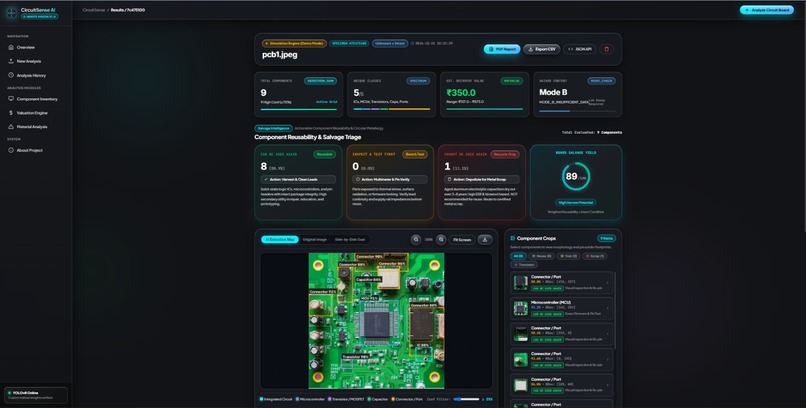Click the Board Salvage Yield 89 ring

pos(576,176)
